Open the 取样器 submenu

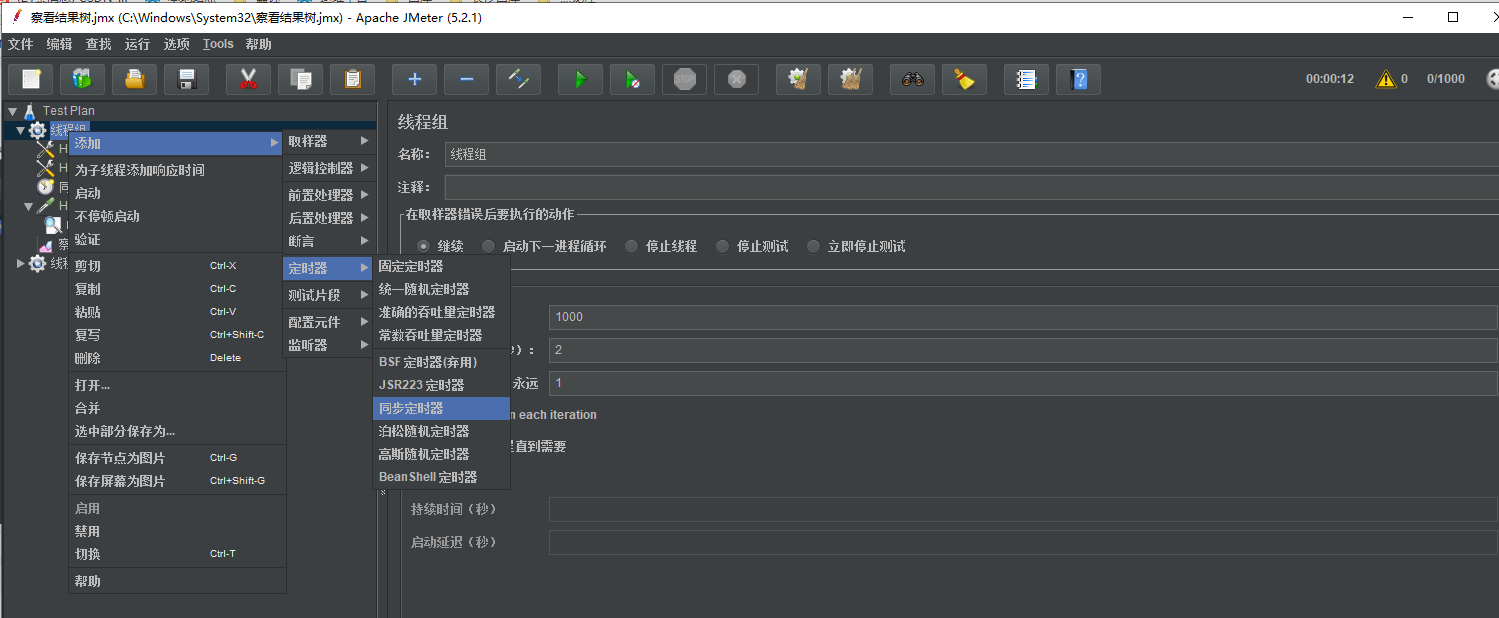(329, 141)
